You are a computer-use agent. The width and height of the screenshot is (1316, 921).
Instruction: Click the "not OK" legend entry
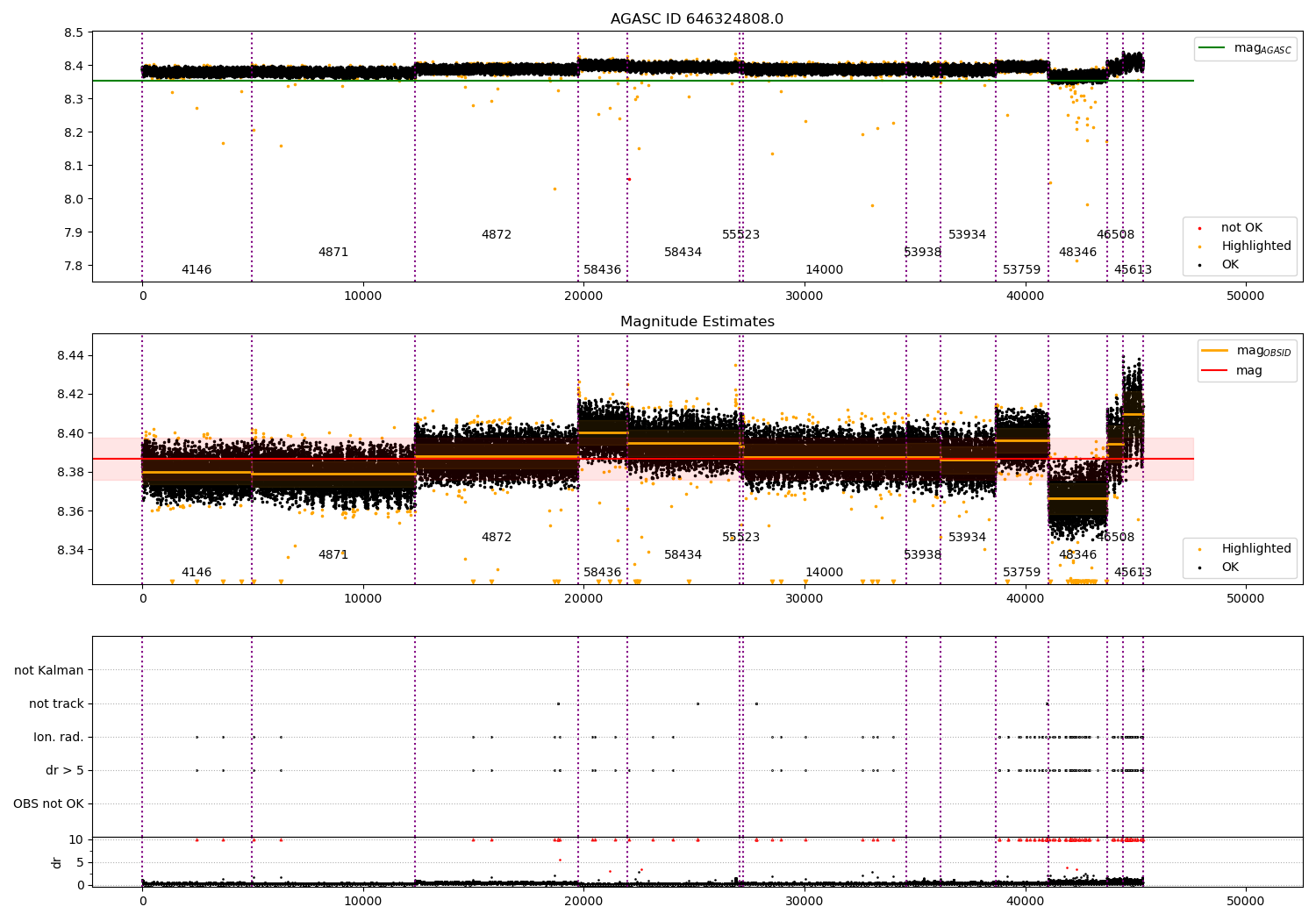tap(1241, 228)
